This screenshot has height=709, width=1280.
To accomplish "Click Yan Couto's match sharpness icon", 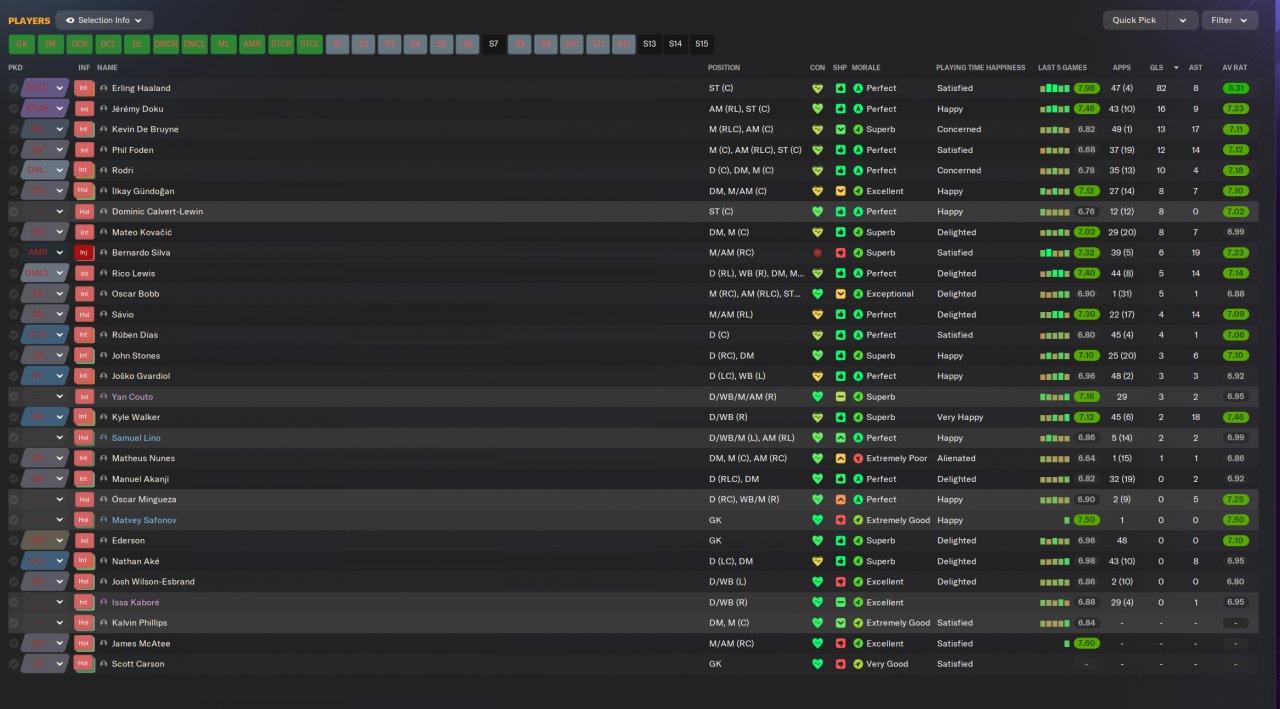I will pos(841,397).
